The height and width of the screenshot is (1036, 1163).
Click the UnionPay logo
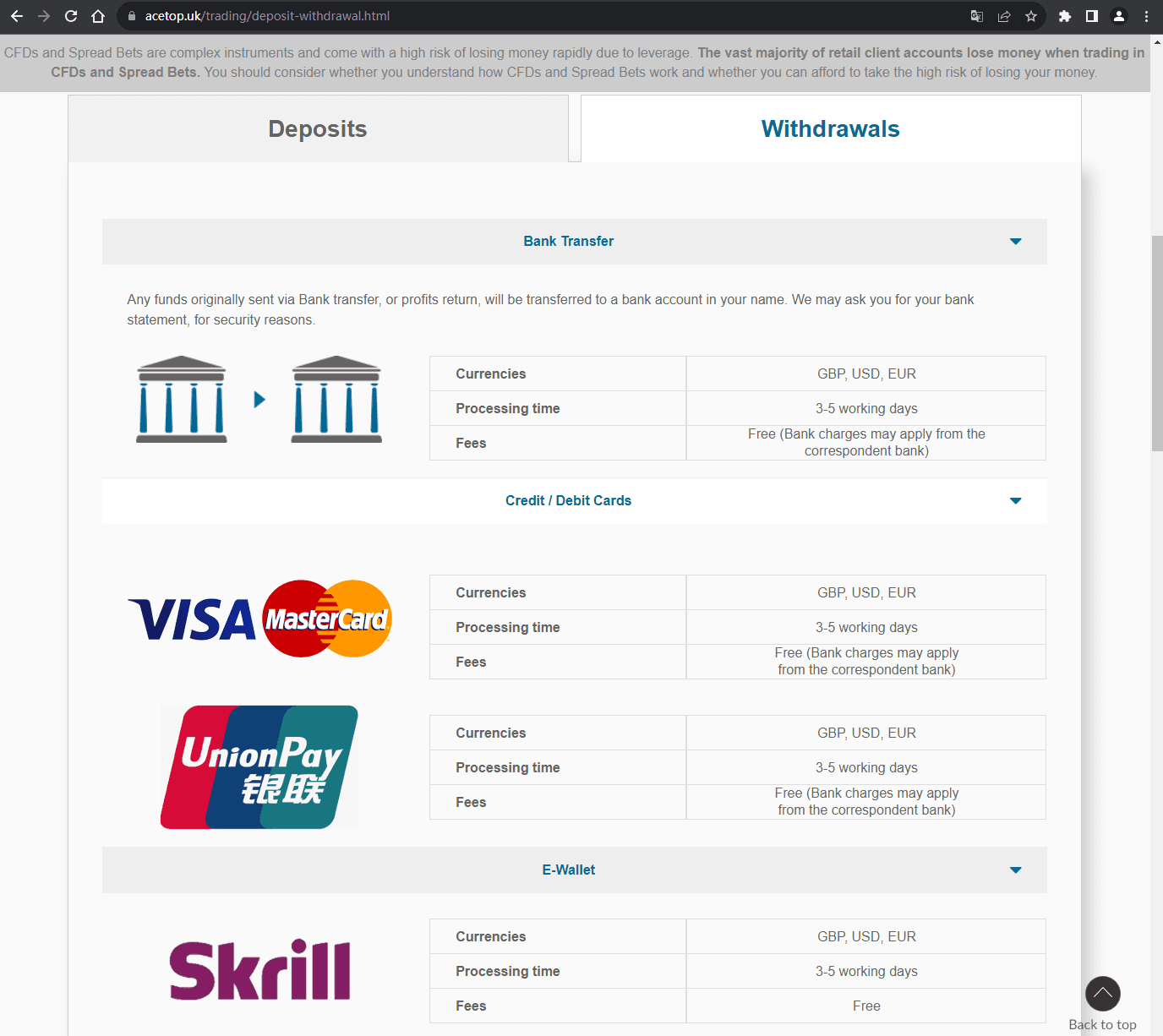(x=259, y=767)
